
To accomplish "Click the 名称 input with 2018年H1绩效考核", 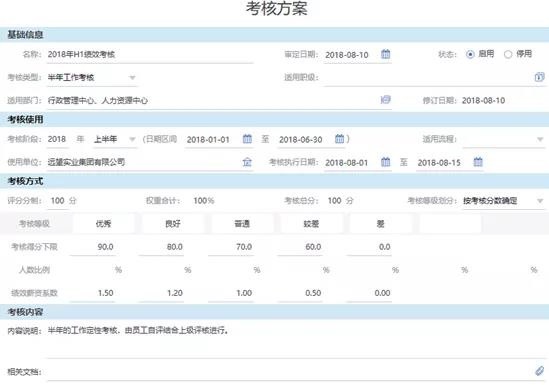I will tap(150, 55).
